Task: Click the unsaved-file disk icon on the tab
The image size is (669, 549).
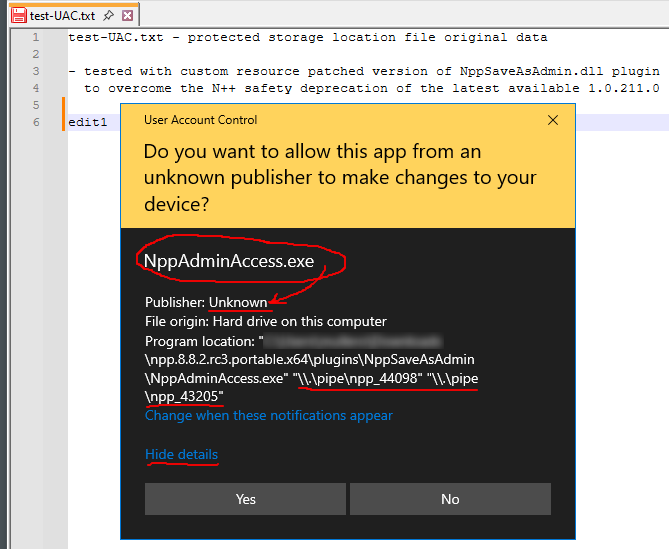Action: pyautogui.click(x=19, y=16)
